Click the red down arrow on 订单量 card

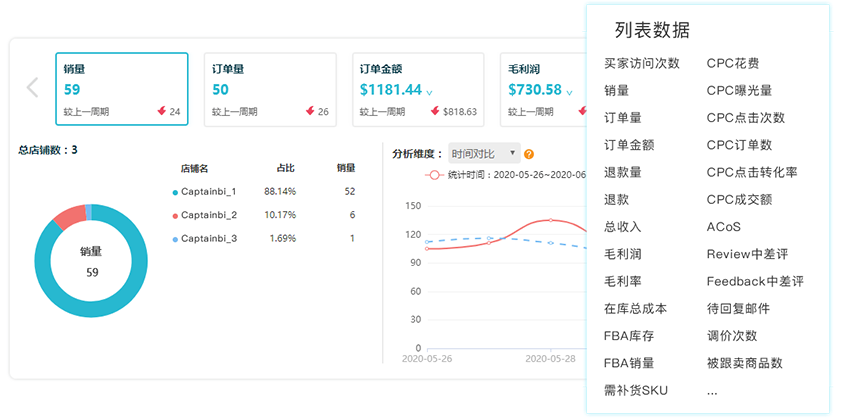pyautogui.click(x=310, y=111)
